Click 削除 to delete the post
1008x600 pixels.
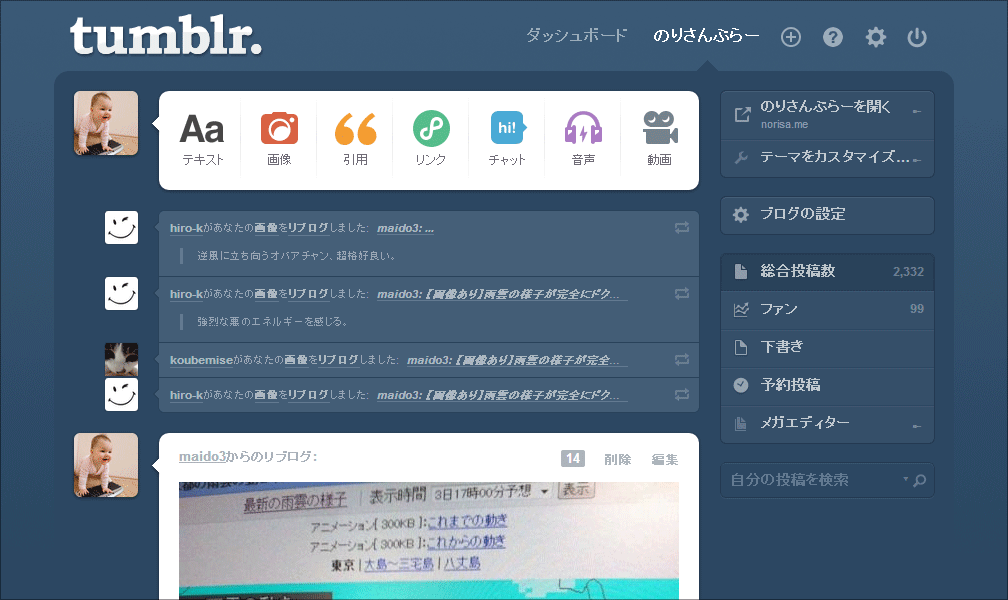coord(618,459)
